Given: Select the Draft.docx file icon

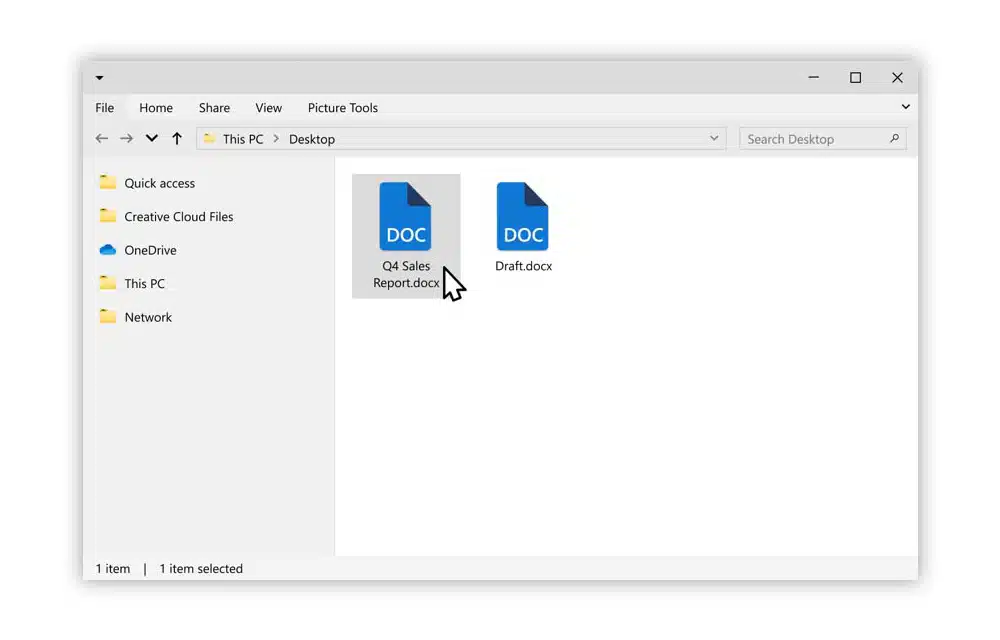Looking at the screenshot, I should click(x=522, y=217).
